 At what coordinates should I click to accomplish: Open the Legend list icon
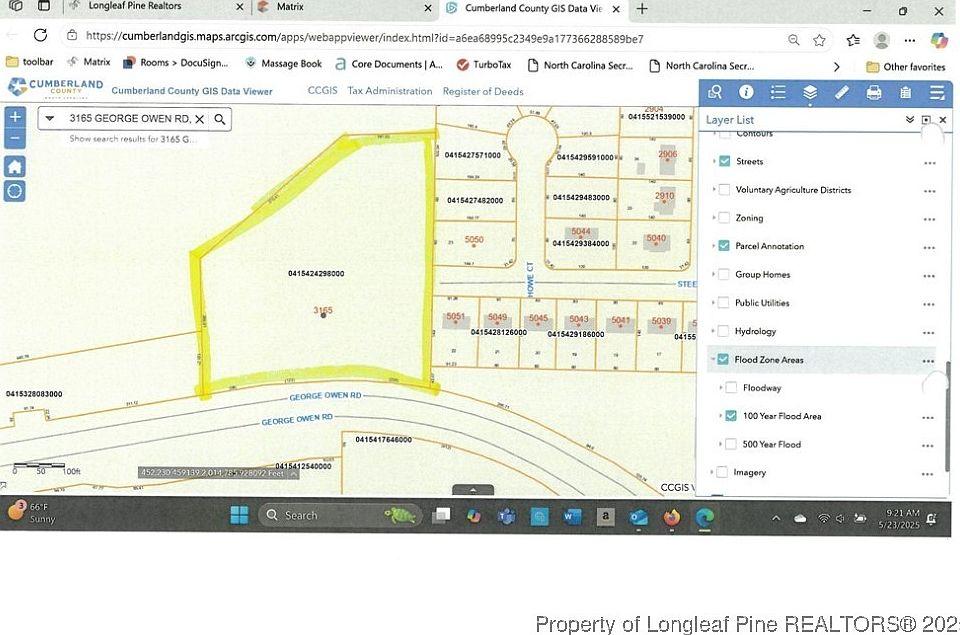point(778,92)
